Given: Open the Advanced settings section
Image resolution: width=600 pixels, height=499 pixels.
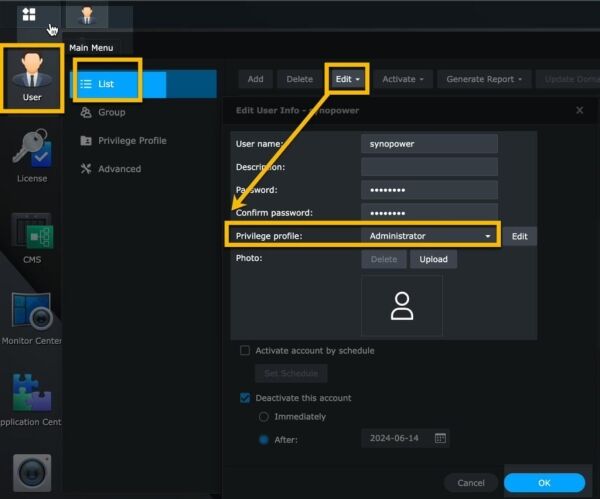Looking at the screenshot, I should click(x=111, y=169).
